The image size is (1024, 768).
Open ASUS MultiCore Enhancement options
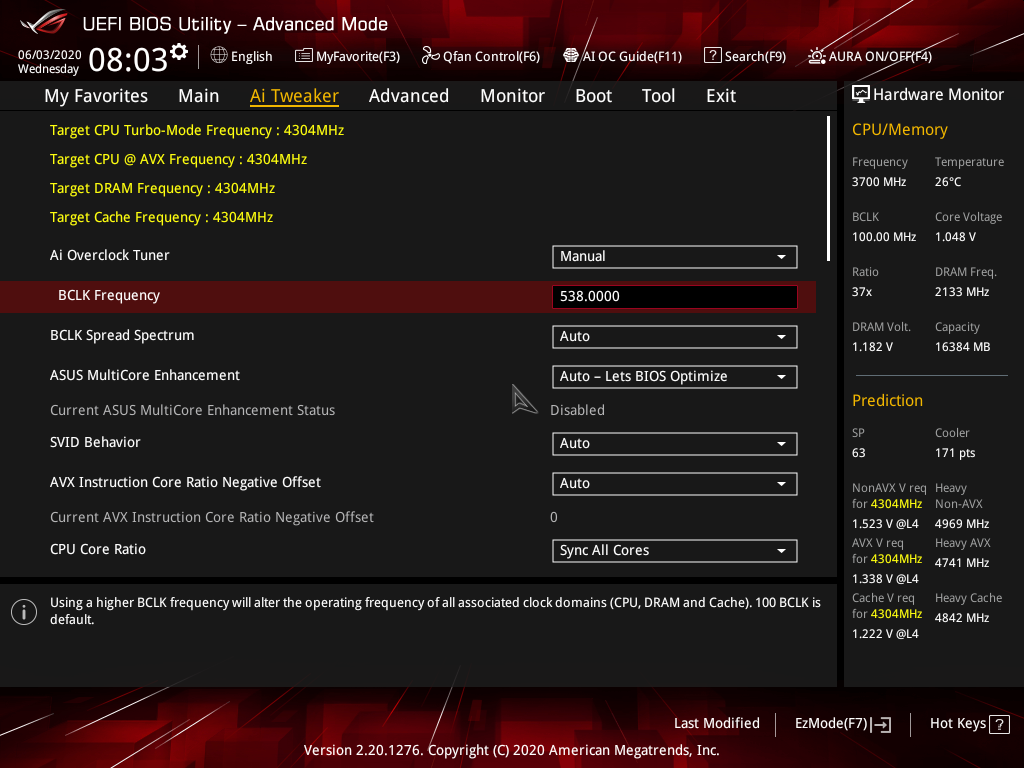tap(674, 377)
